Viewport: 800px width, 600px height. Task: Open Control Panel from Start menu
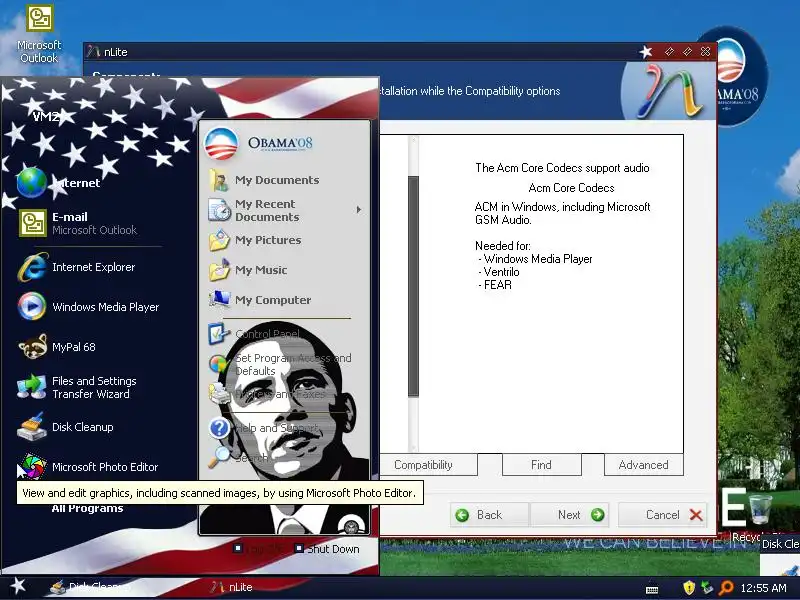click(x=254, y=334)
